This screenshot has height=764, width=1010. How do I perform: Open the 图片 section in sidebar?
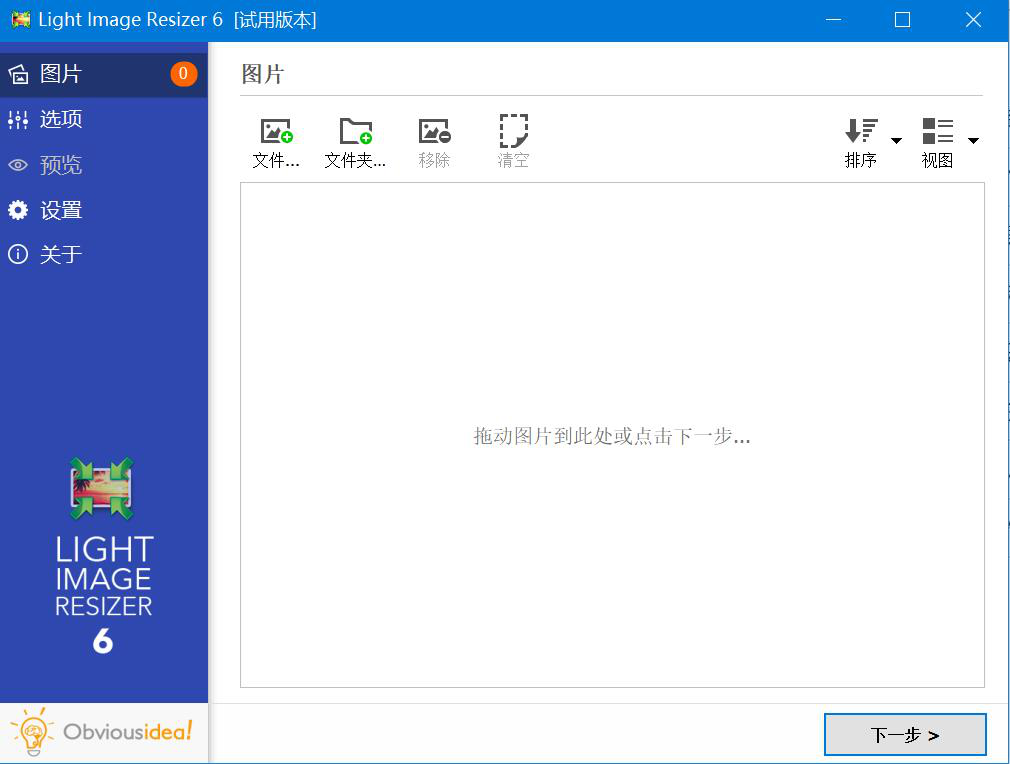coord(103,75)
